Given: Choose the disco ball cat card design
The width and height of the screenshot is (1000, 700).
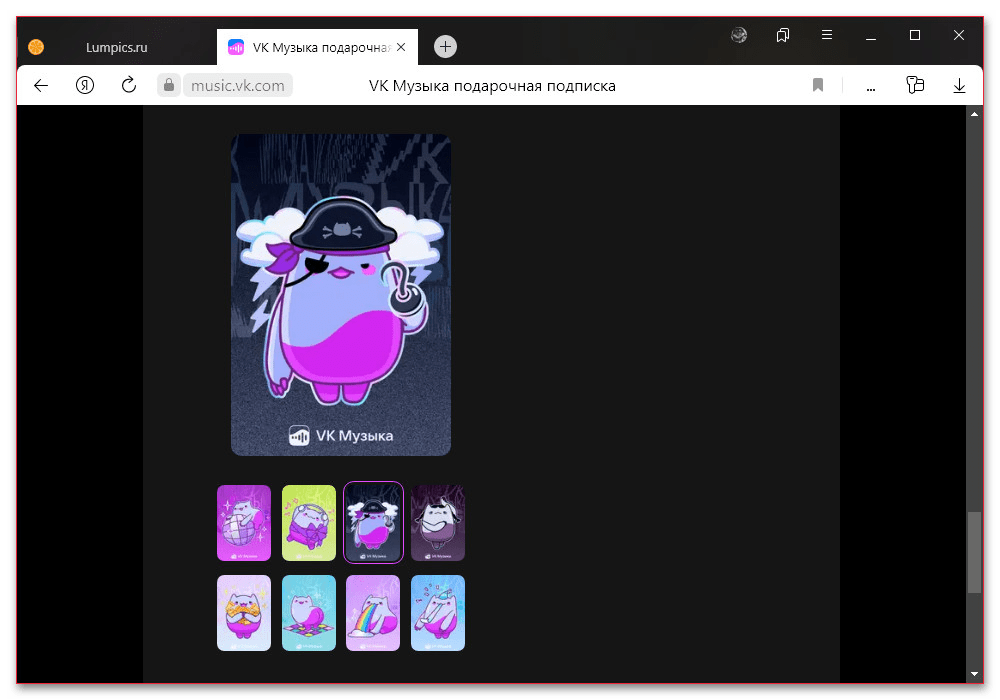Looking at the screenshot, I should pos(244,523).
